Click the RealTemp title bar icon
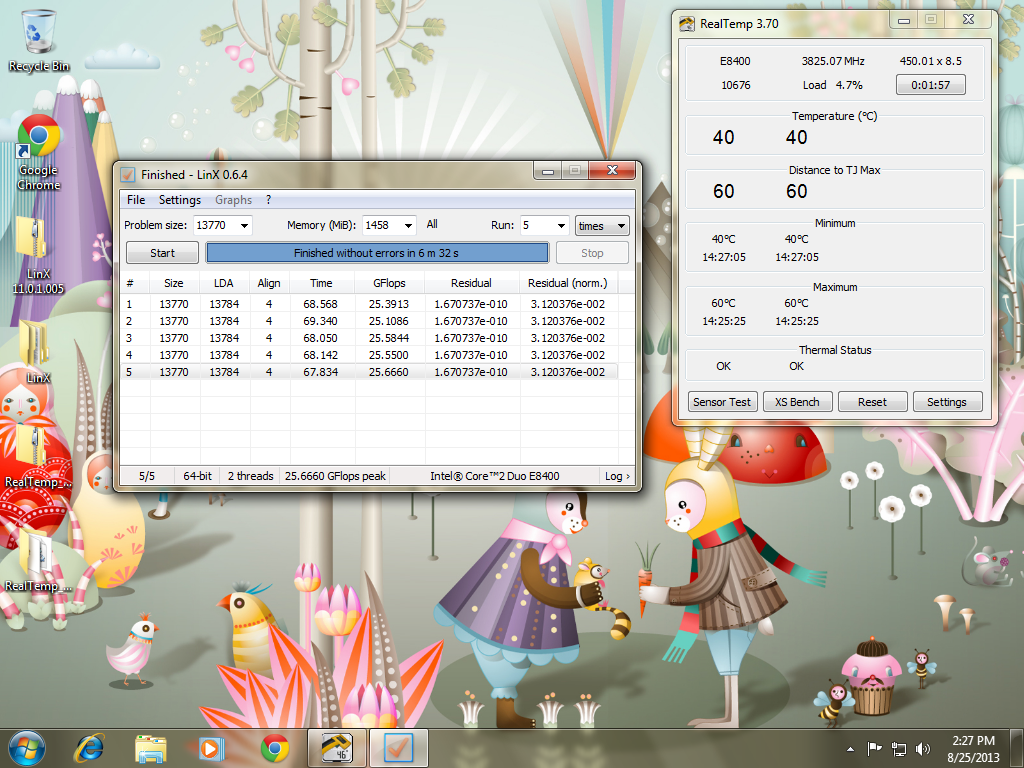 pyautogui.click(x=686, y=24)
